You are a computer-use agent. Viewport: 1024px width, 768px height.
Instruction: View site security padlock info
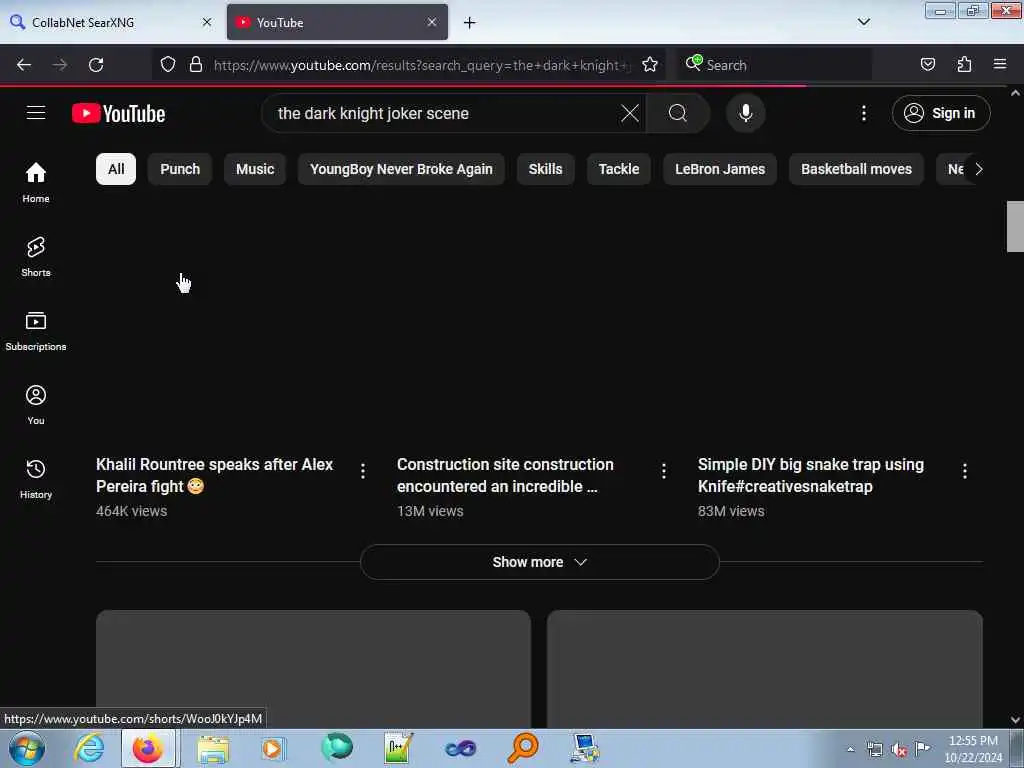coord(195,65)
